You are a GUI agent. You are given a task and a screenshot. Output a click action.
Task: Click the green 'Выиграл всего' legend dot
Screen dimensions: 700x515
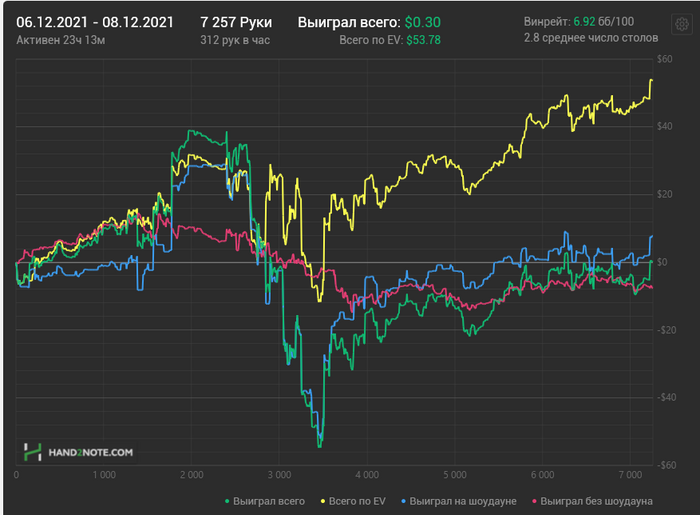pyautogui.click(x=227, y=502)
